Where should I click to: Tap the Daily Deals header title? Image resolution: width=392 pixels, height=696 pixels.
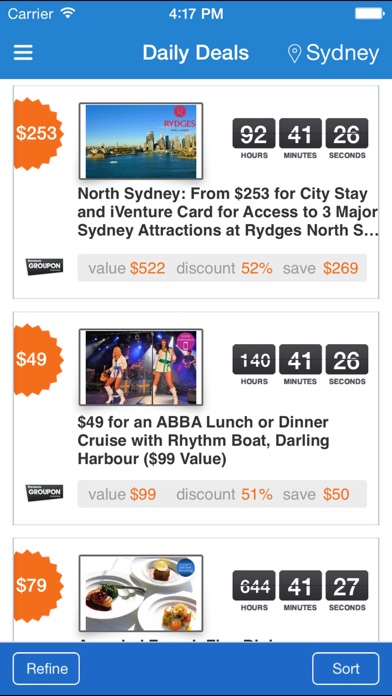tap(196, 53)
